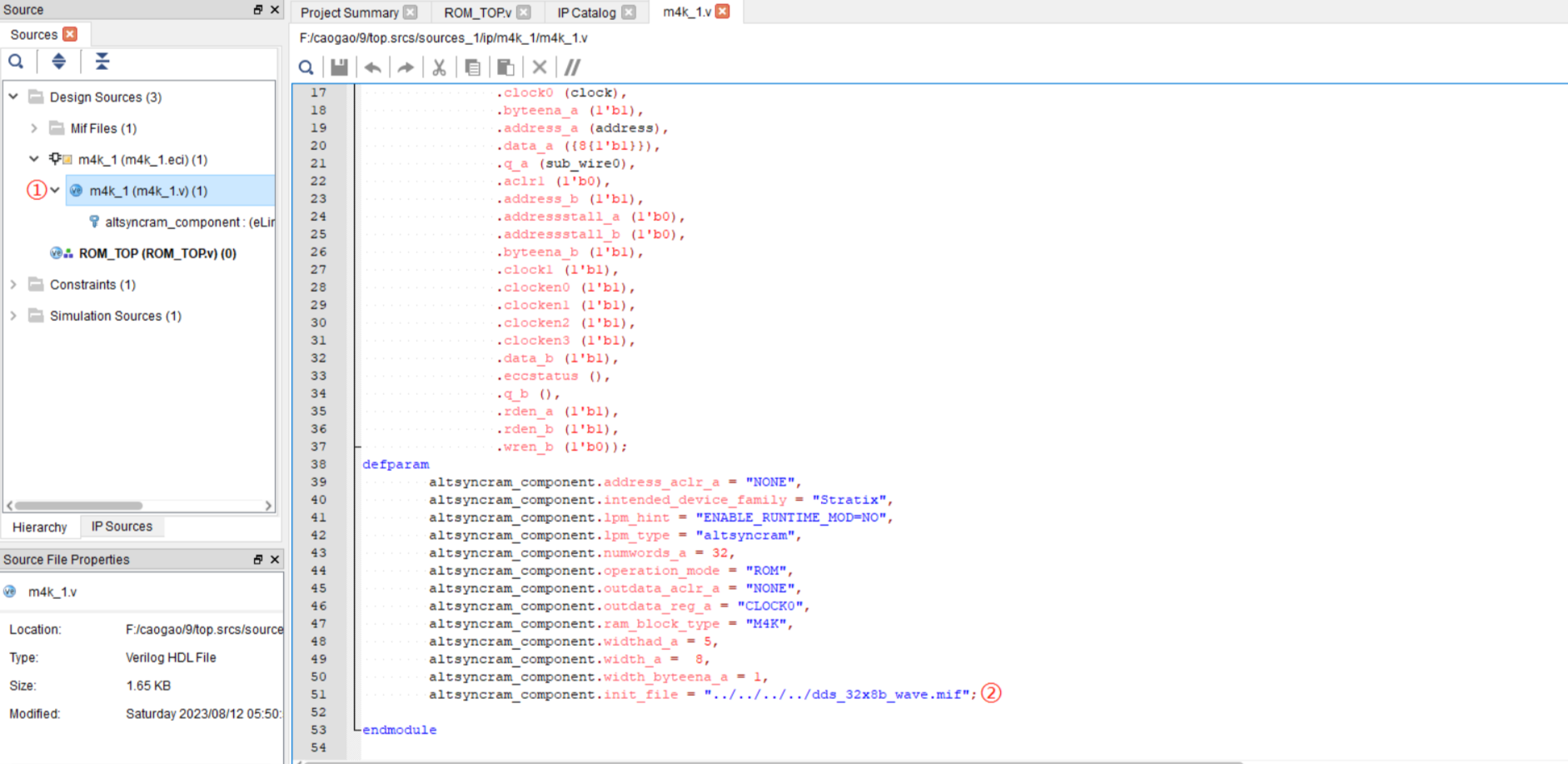Undo the last edit in editor toolbar
The image size is (1568, 764).
point(372,67)
